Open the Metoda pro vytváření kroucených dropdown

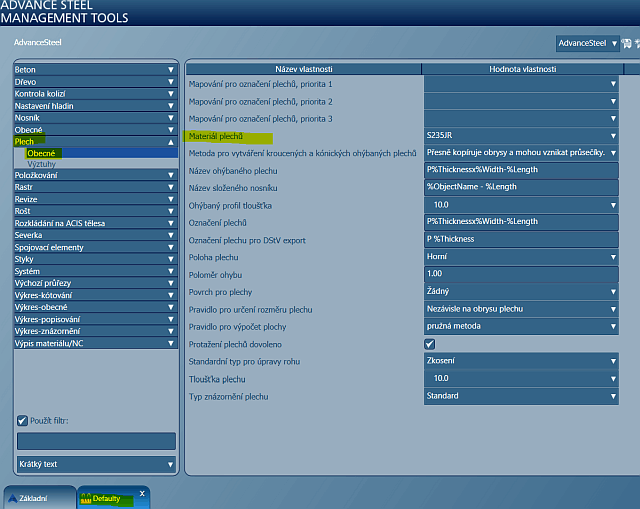[x=521, y=153]
